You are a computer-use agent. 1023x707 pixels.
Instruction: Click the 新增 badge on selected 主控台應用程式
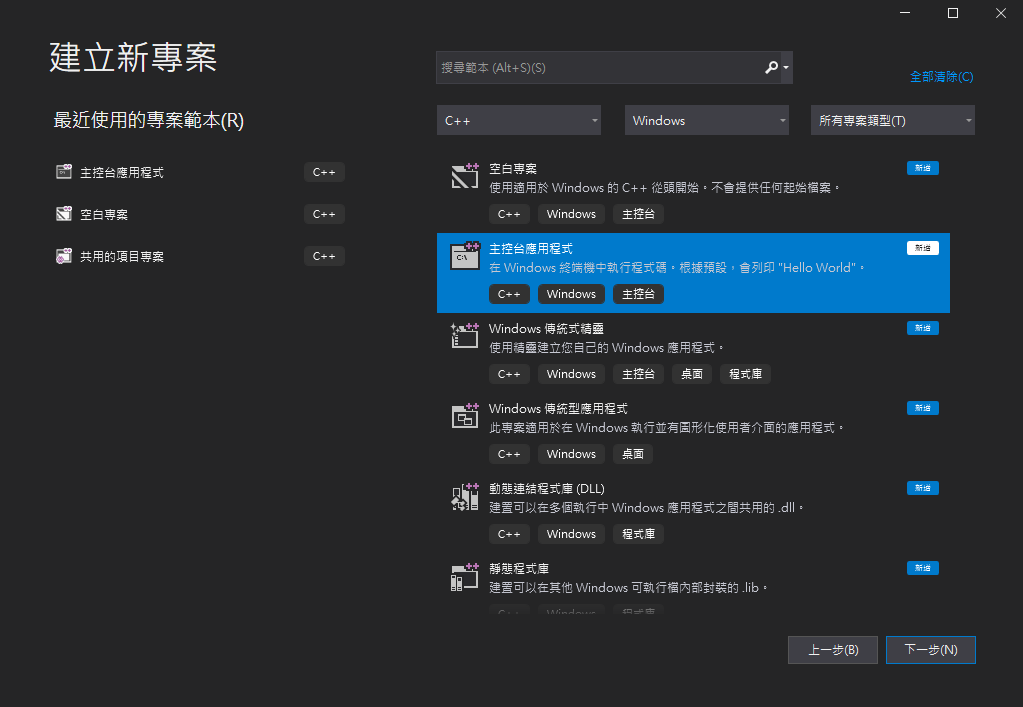tap(923, 248)
